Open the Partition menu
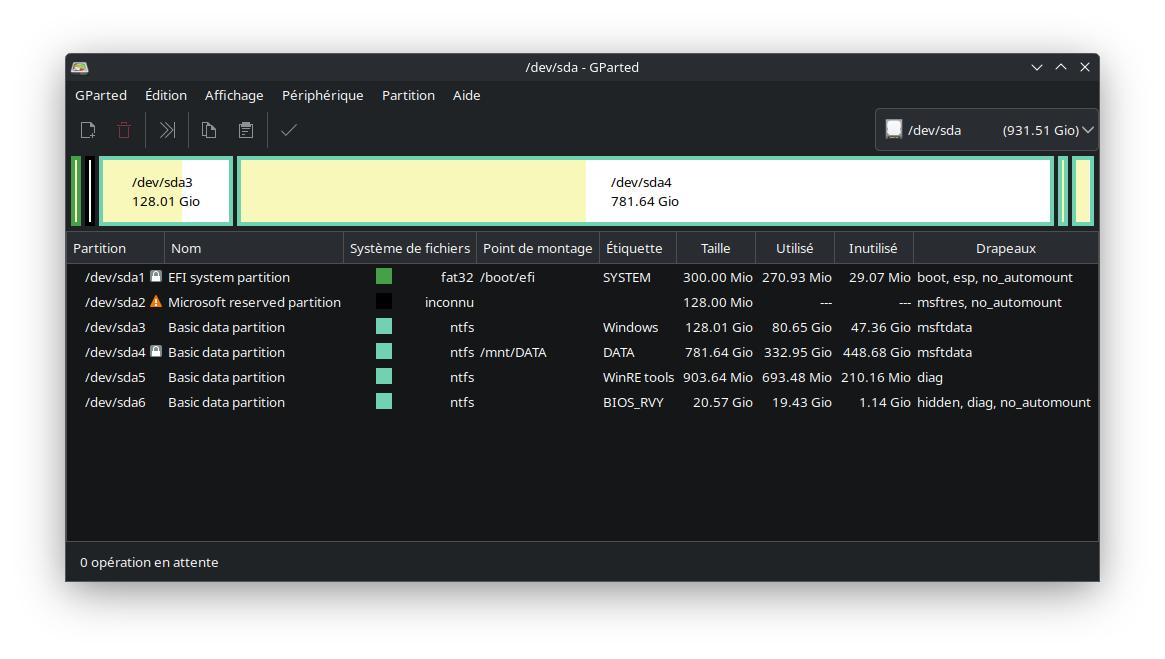 (408, 95)
